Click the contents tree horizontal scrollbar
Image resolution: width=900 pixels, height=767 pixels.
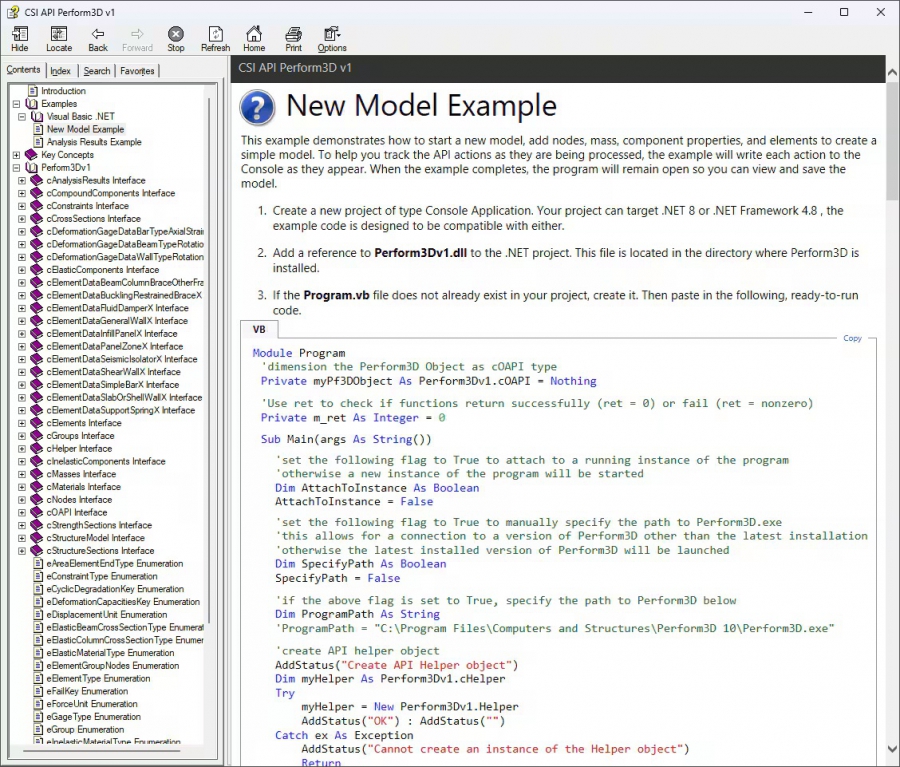pyautogui.click(x=102, y=750)
